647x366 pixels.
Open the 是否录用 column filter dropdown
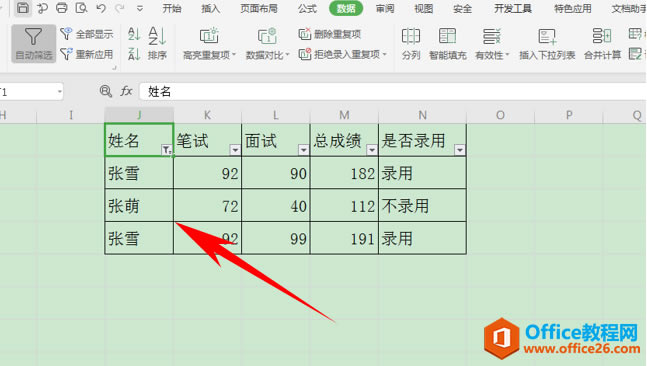coord(460,150)
